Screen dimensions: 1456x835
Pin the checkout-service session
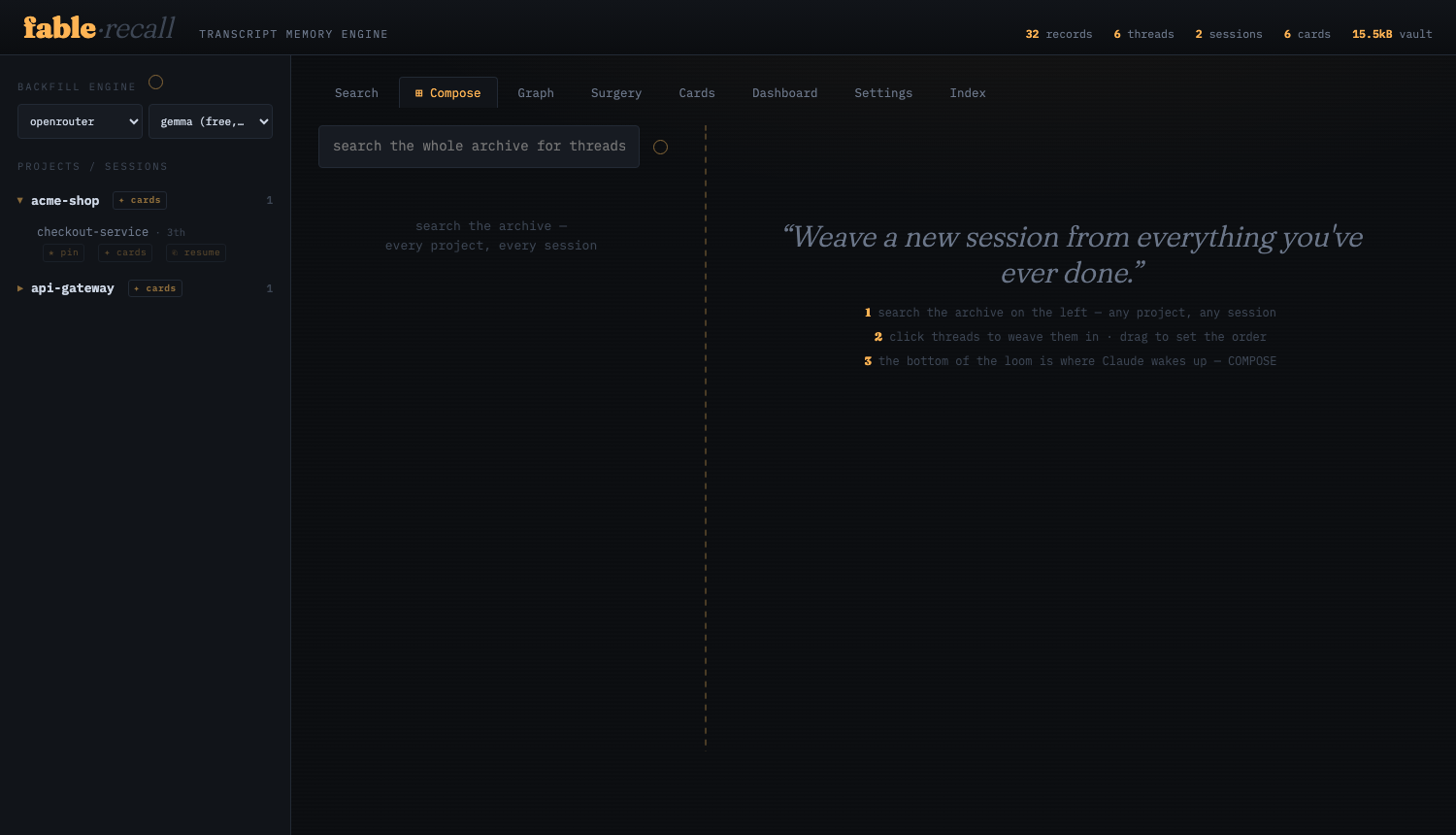64,252
